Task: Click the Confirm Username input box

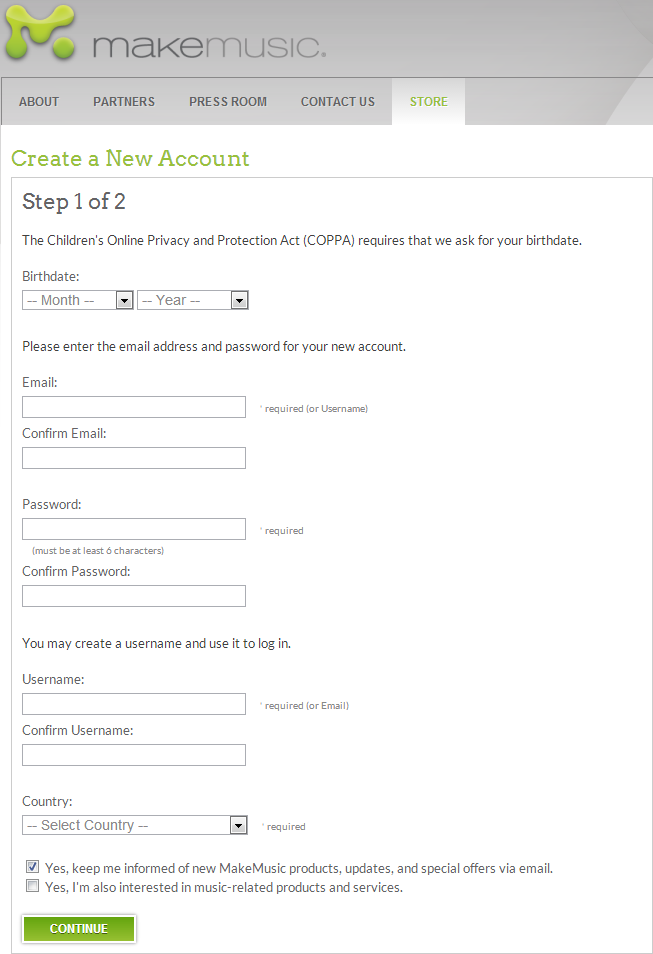Action: pyautogui.click(x=134, y=755)
